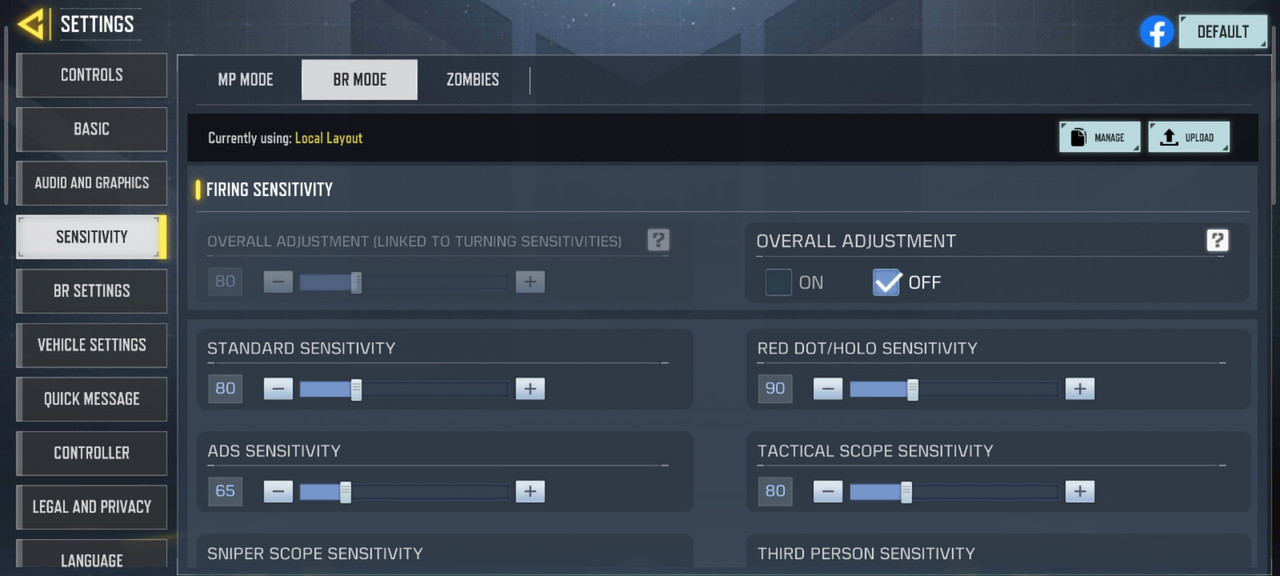Open the Facebook account icon

1157,32
